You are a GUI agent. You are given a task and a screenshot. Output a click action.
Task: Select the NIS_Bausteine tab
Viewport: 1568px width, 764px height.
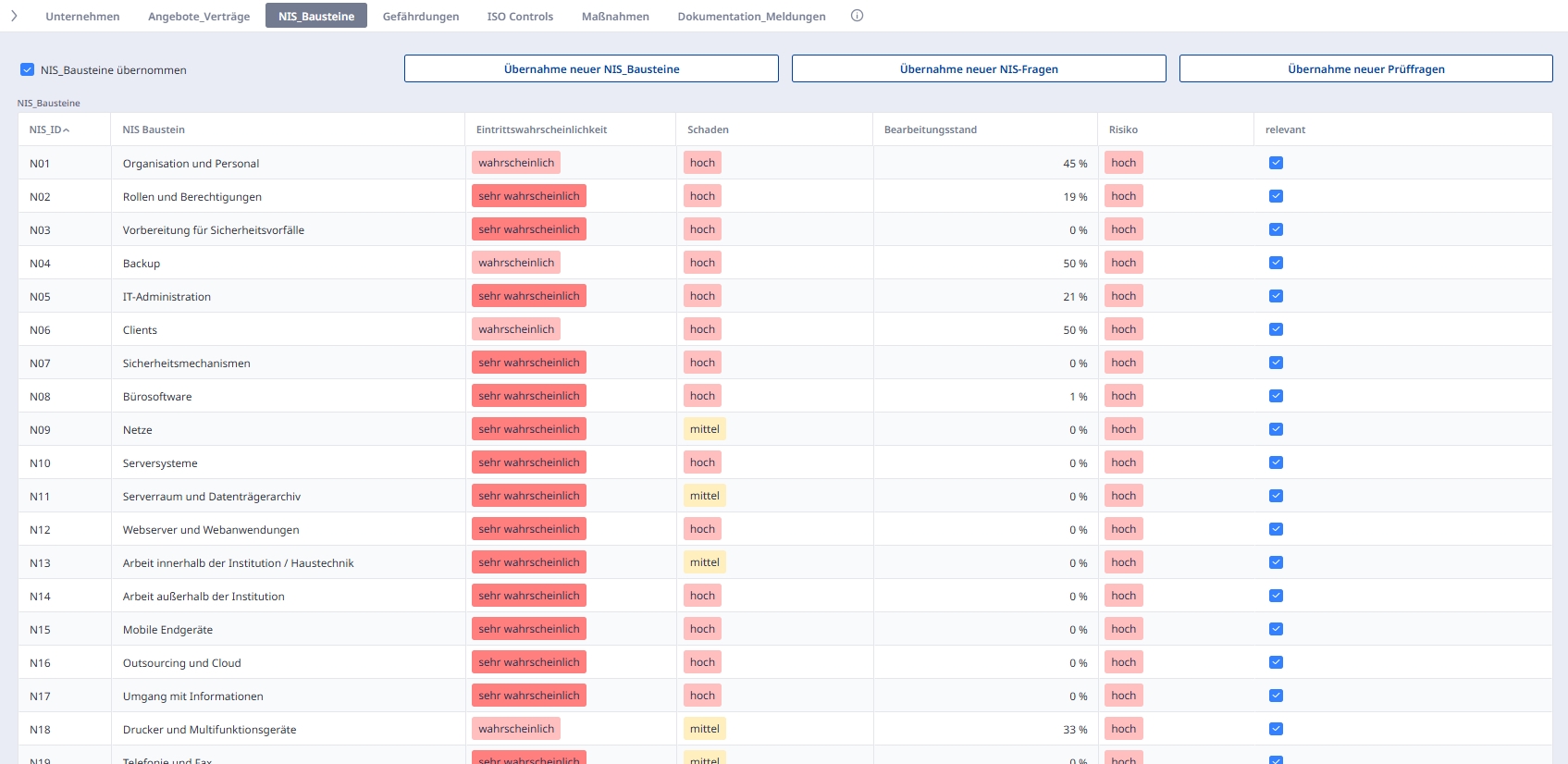point(316,16)
